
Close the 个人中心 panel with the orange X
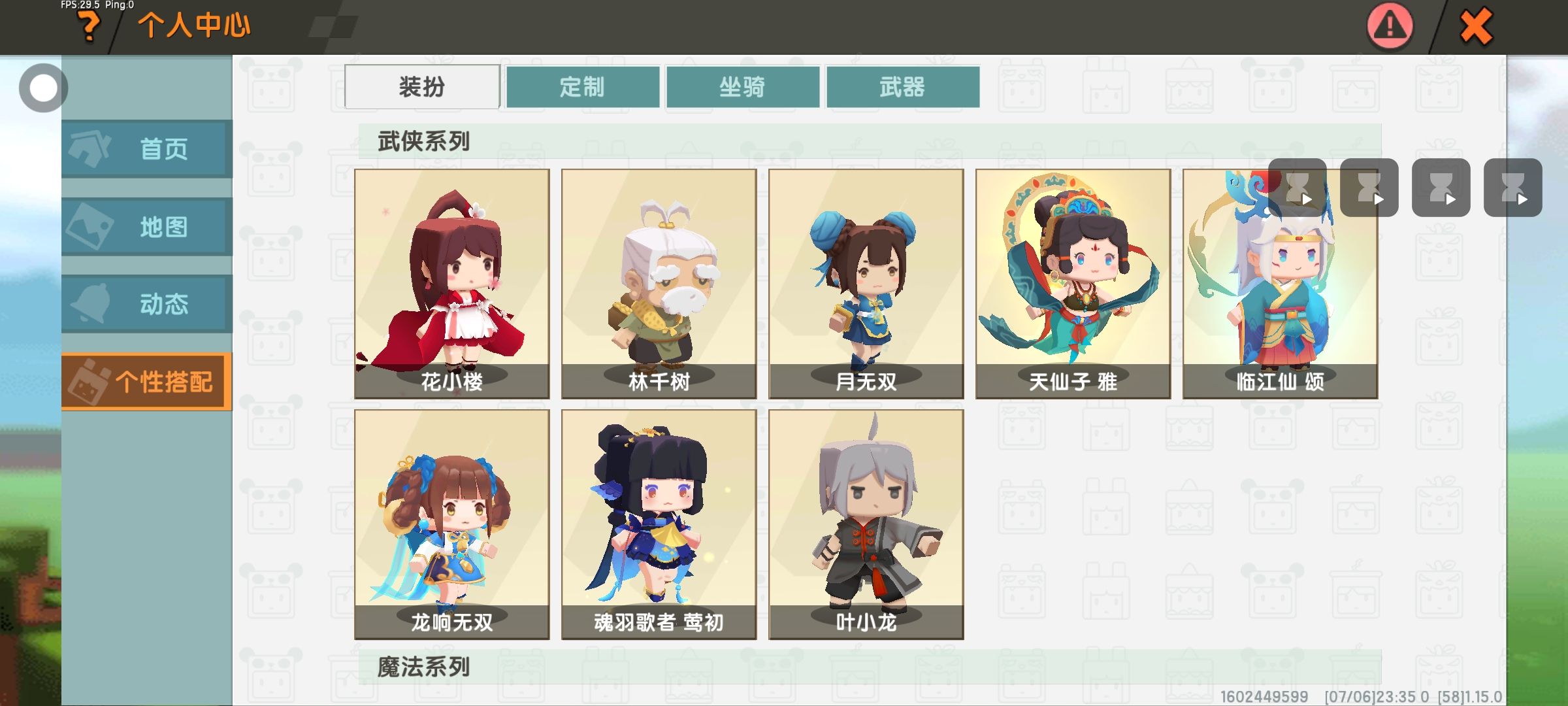(x=1476, y=26)
